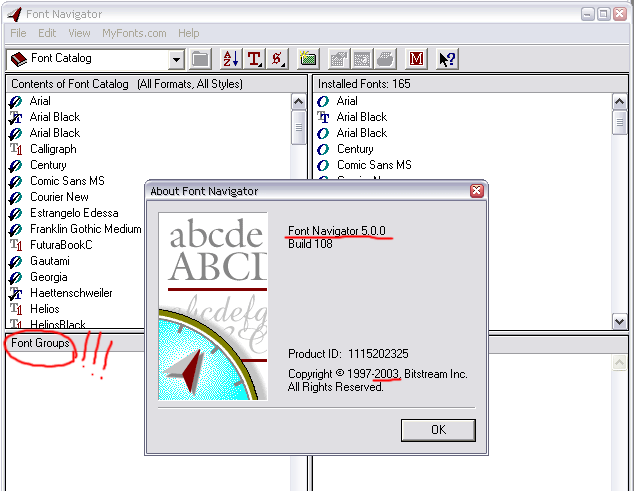The height and width of the screenshot is (491, 634).
Task: Open the Font Catalog location dropdown
Action: tap(176, 60)
